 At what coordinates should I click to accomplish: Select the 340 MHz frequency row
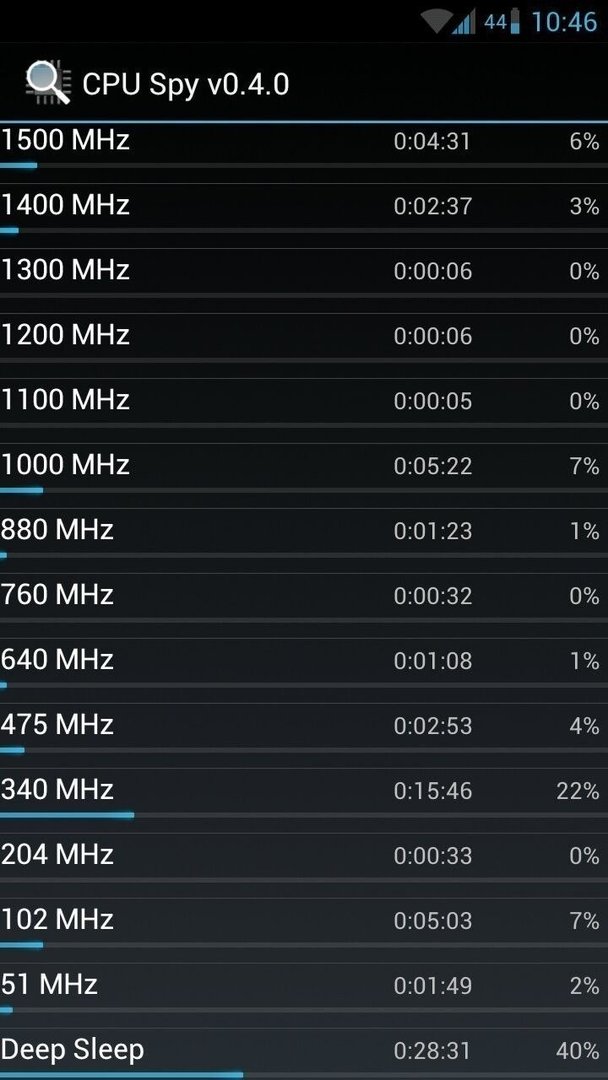pyautogui.click(x=304, y=795)
